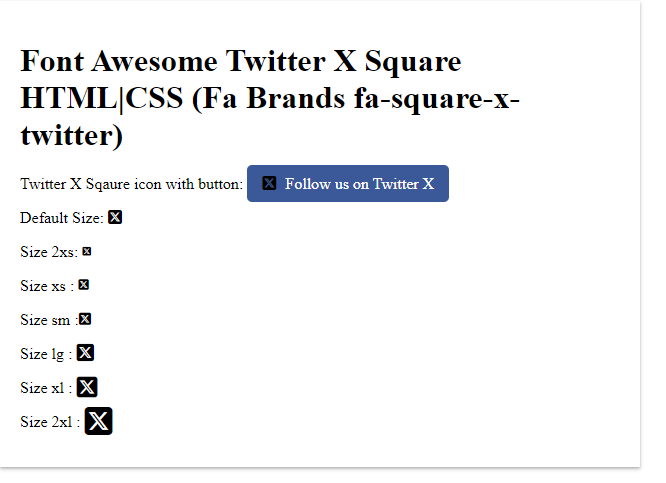The height and width of the screenshot is (483, 666).
Task: Click the 'Default Size:' label
Action: coord(62,218)
